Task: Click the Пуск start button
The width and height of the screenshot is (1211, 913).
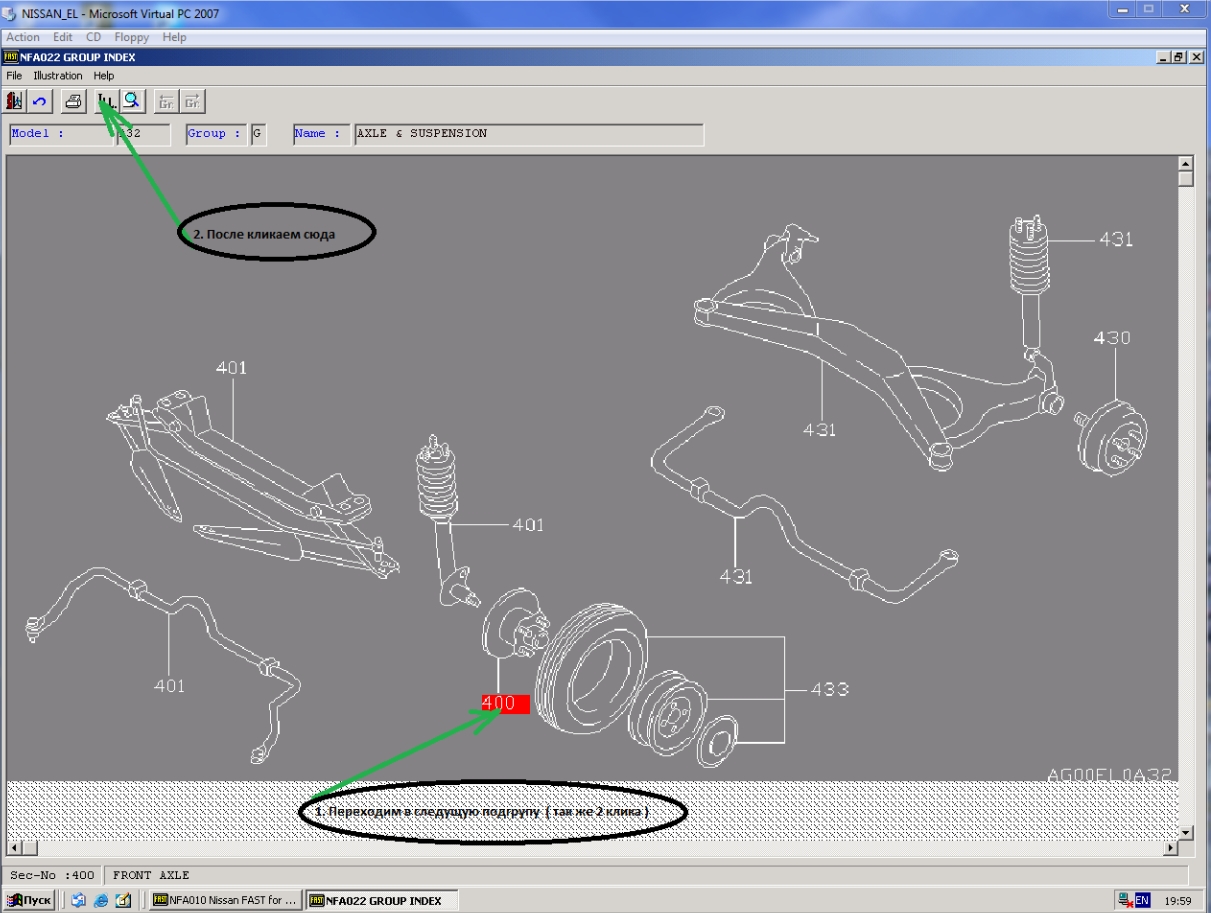Action: point(29,900)
